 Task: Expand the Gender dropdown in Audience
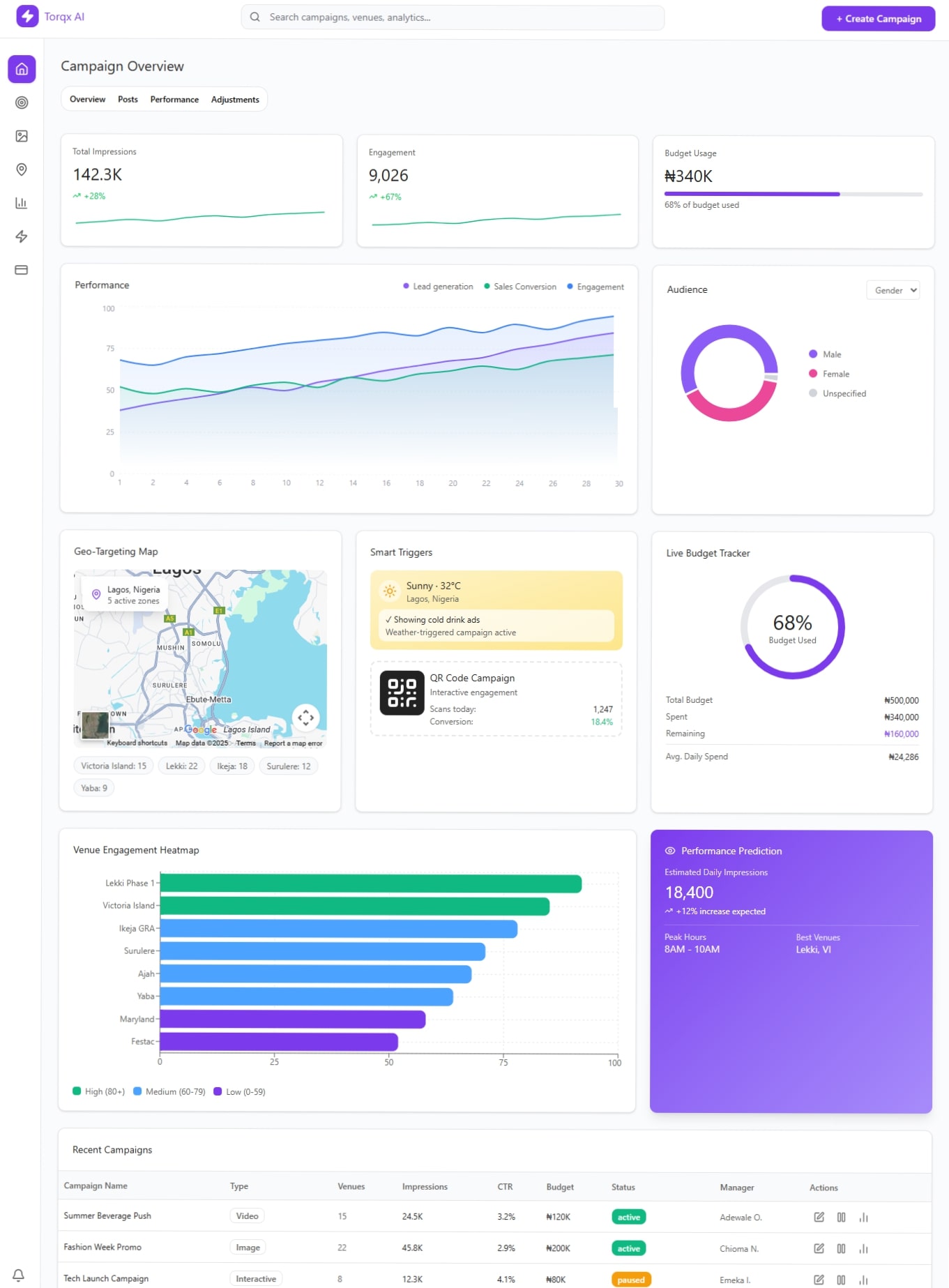(893, 290)
